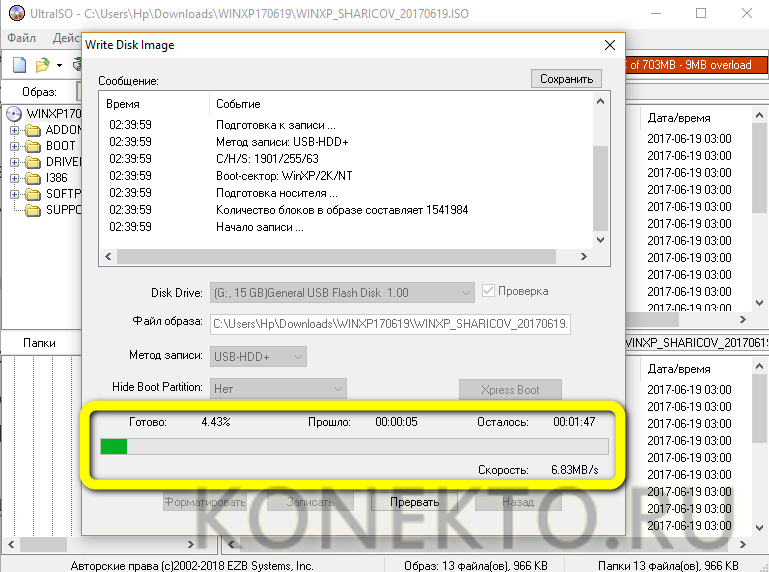Select the 'Boot-сектор: WinXP/2K/NT' log row
The height and width of the screenshot is (572, 769).
click(x=346, y=176)
